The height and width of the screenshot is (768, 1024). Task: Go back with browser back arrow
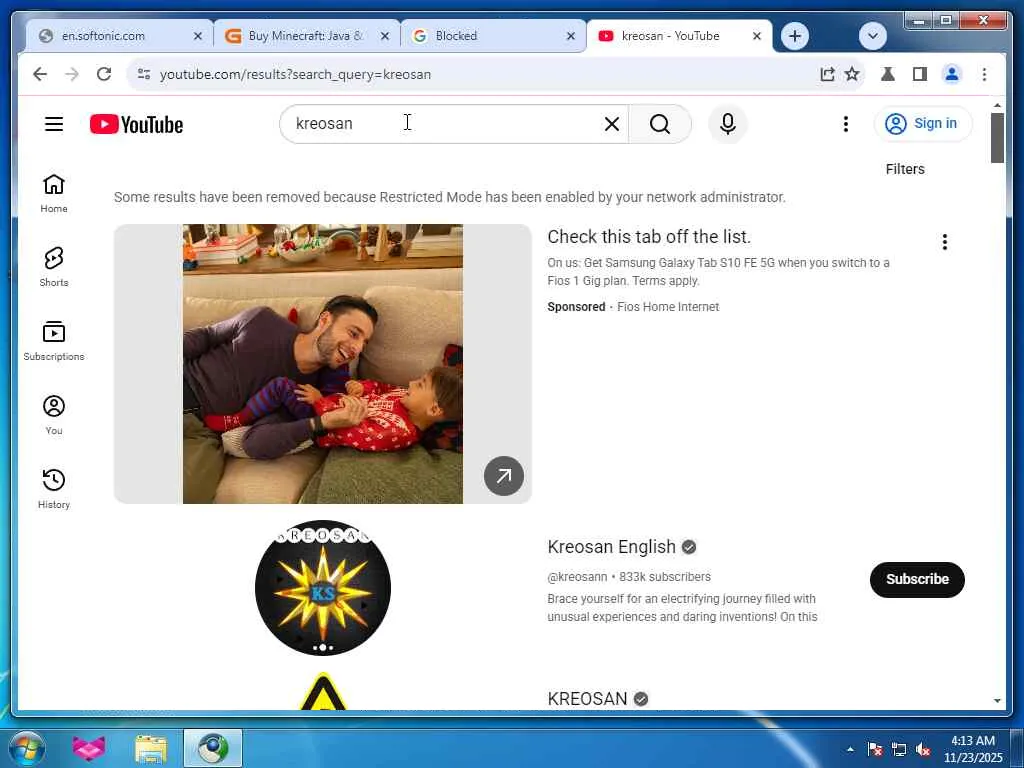coord(40,74)
